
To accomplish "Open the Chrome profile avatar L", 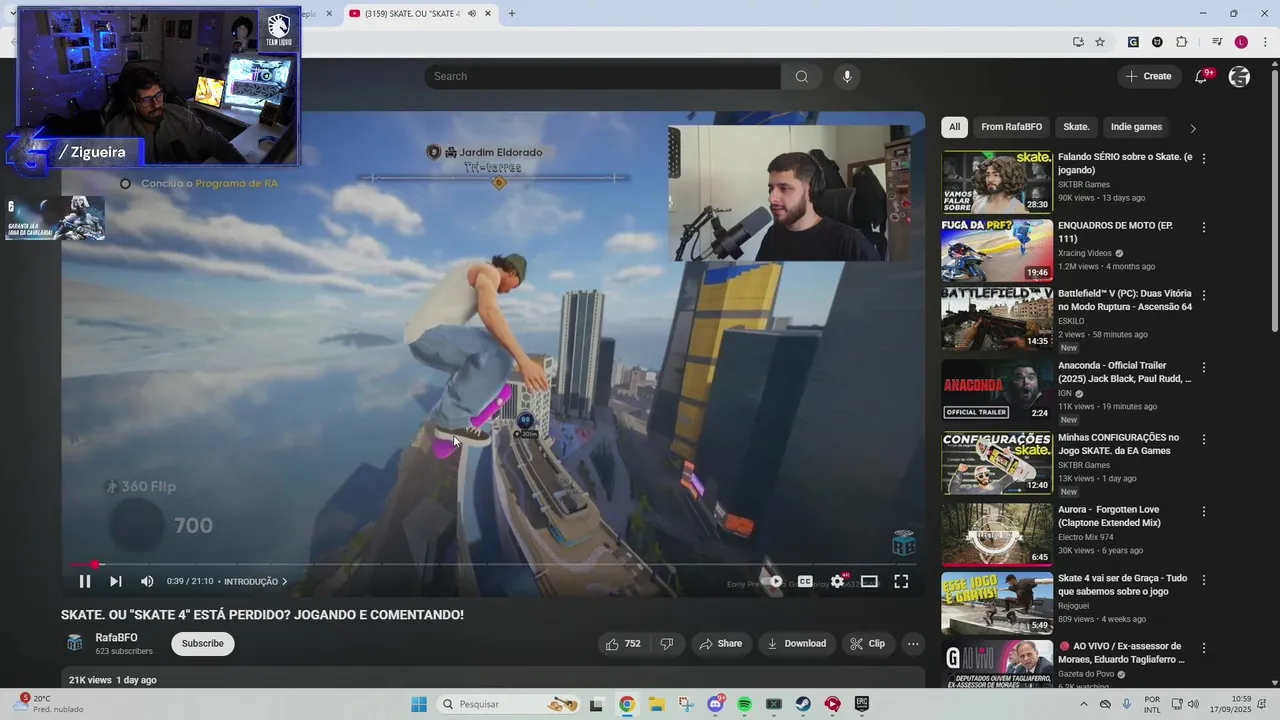I will click(1241, 42).
